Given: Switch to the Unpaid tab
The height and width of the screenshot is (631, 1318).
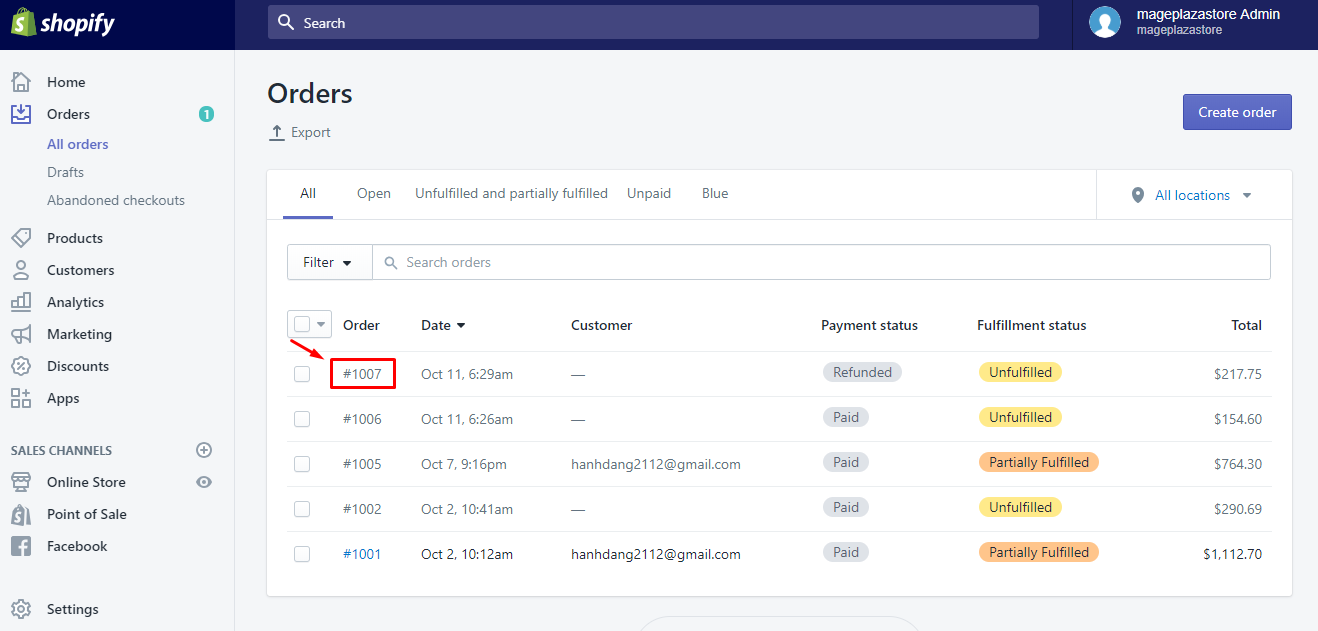Looking at the screenshot, I should click(648, 193).
